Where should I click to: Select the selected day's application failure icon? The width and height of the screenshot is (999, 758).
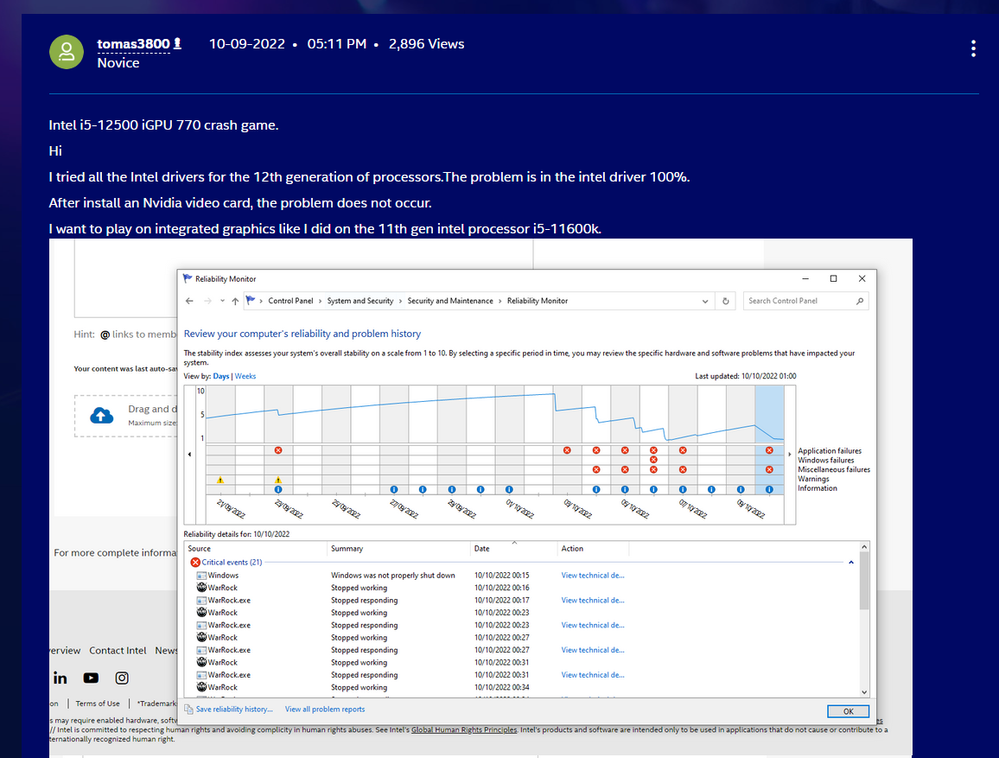tap(769, 450)
